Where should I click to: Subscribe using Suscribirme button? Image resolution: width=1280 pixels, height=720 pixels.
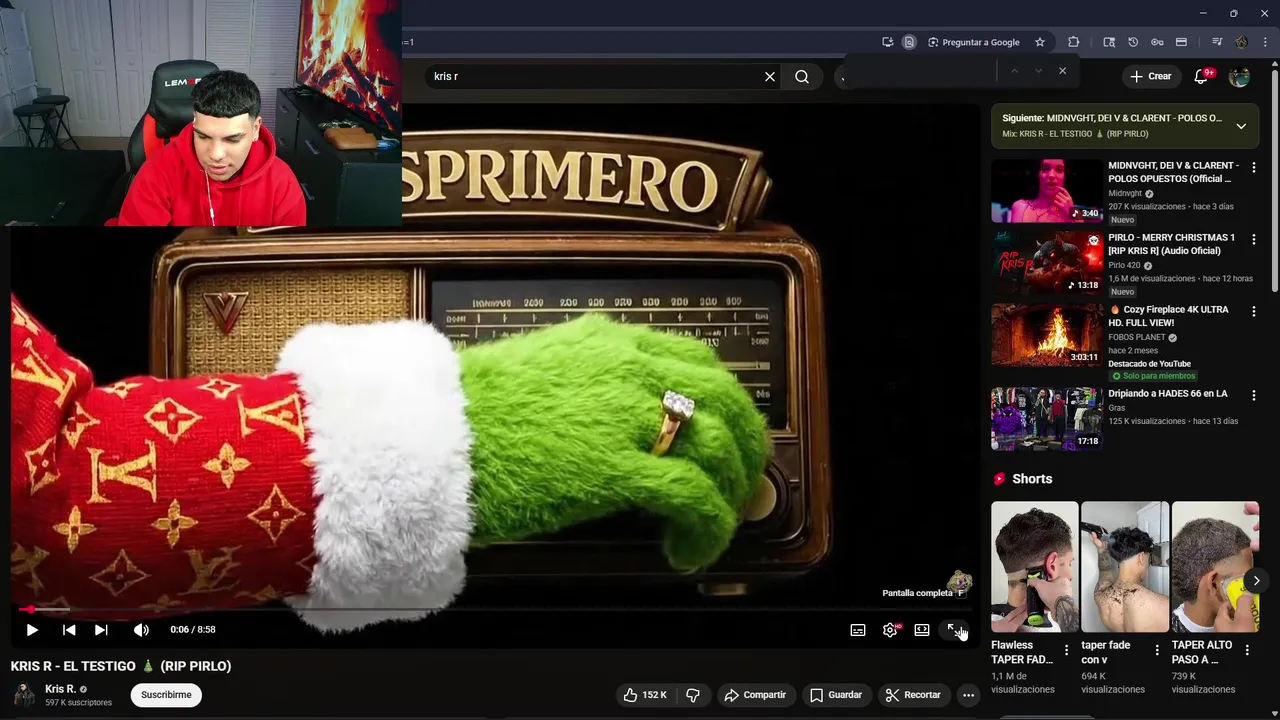click(x=166, y=695)
